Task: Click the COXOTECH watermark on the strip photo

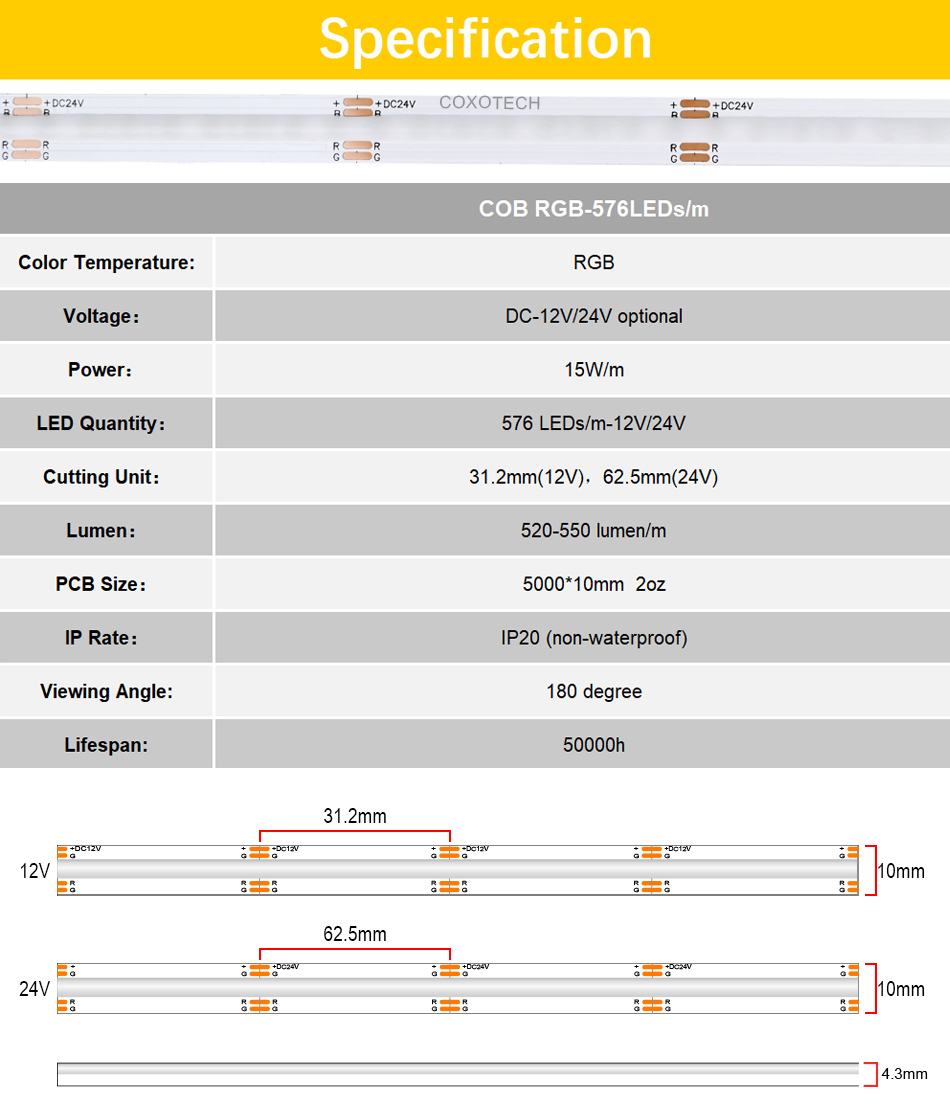Action: 489,103
